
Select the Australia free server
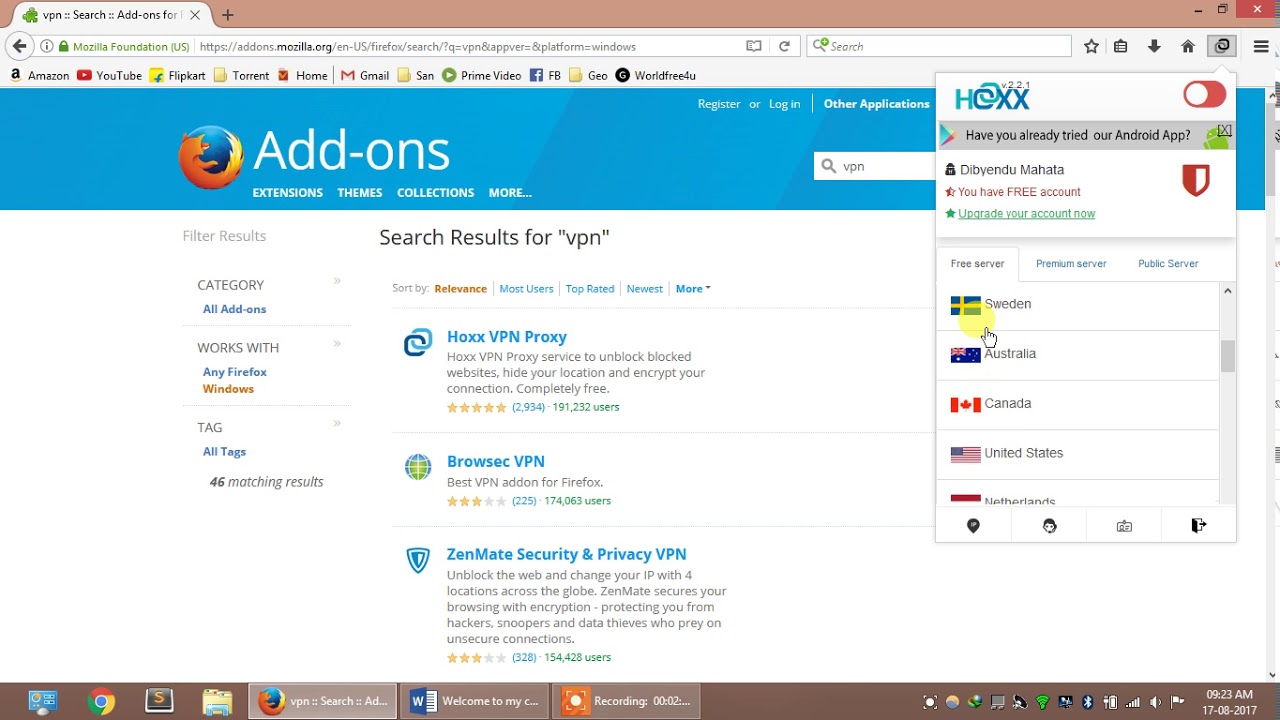pos(1078,354)
